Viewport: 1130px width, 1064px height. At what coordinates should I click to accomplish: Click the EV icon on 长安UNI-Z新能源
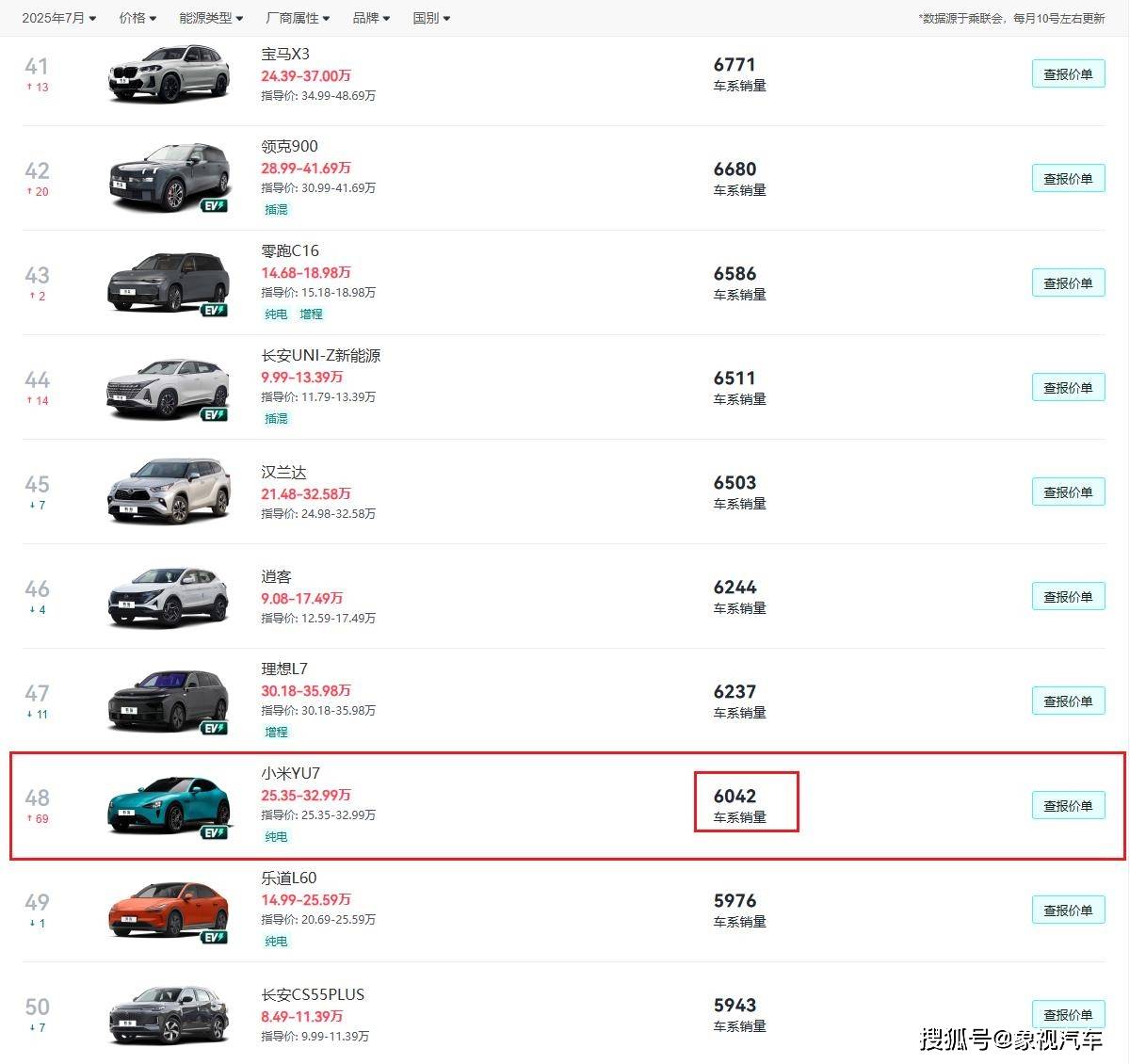214,414
